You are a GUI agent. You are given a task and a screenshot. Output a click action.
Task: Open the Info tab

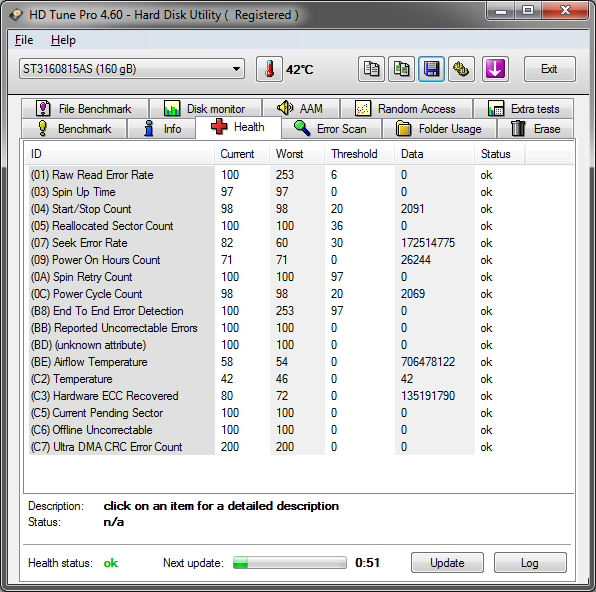[x=162, y=129]
